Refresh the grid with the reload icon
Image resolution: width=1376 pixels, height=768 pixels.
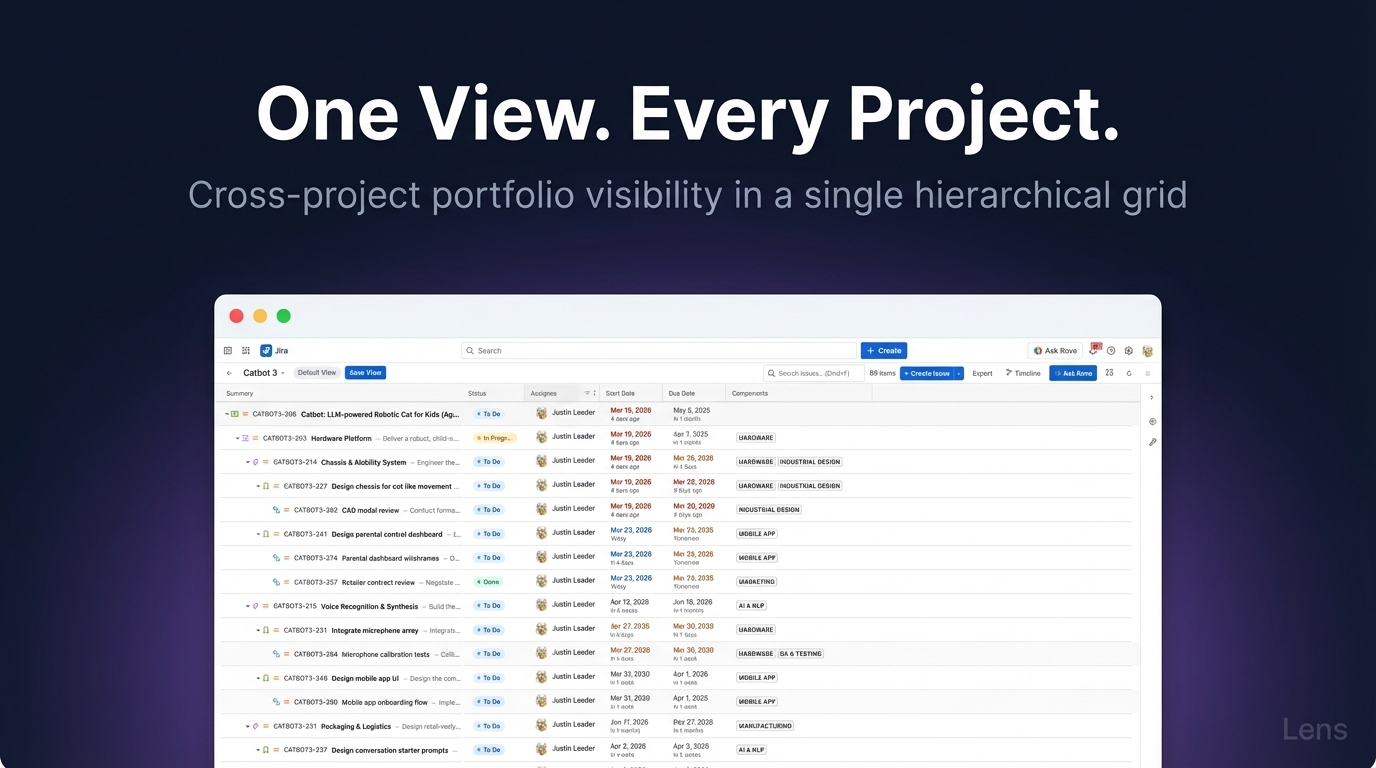pyautogui.click(x=1129, y=373)
